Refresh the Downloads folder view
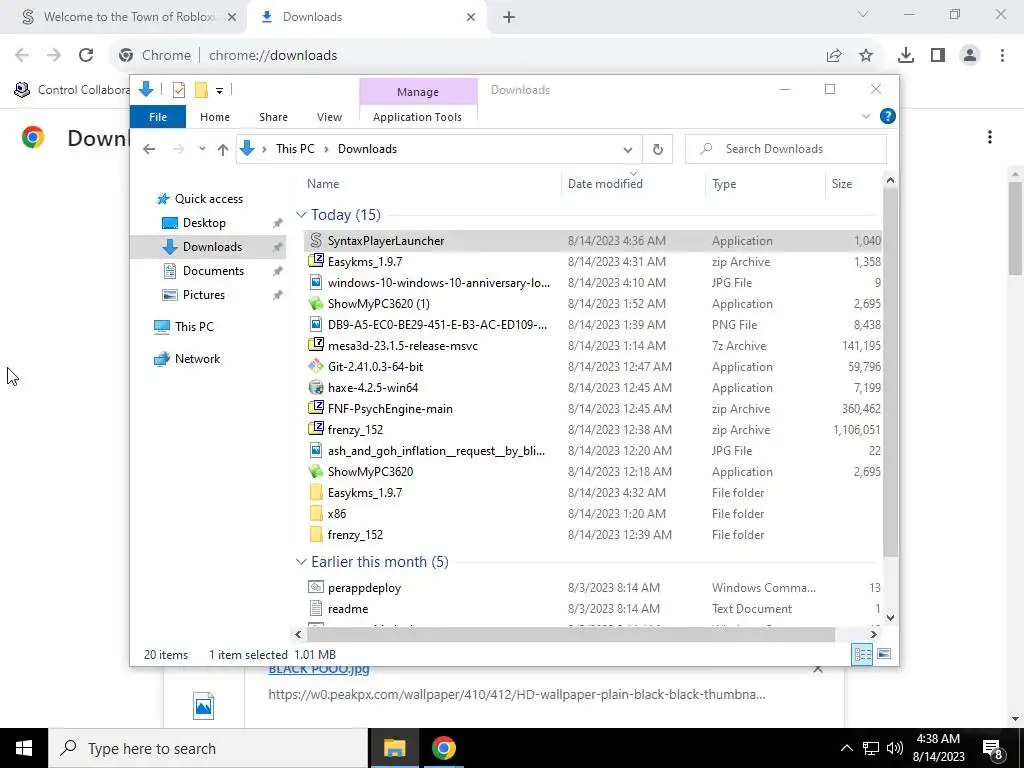1024x768 pixels. point(658,149)
